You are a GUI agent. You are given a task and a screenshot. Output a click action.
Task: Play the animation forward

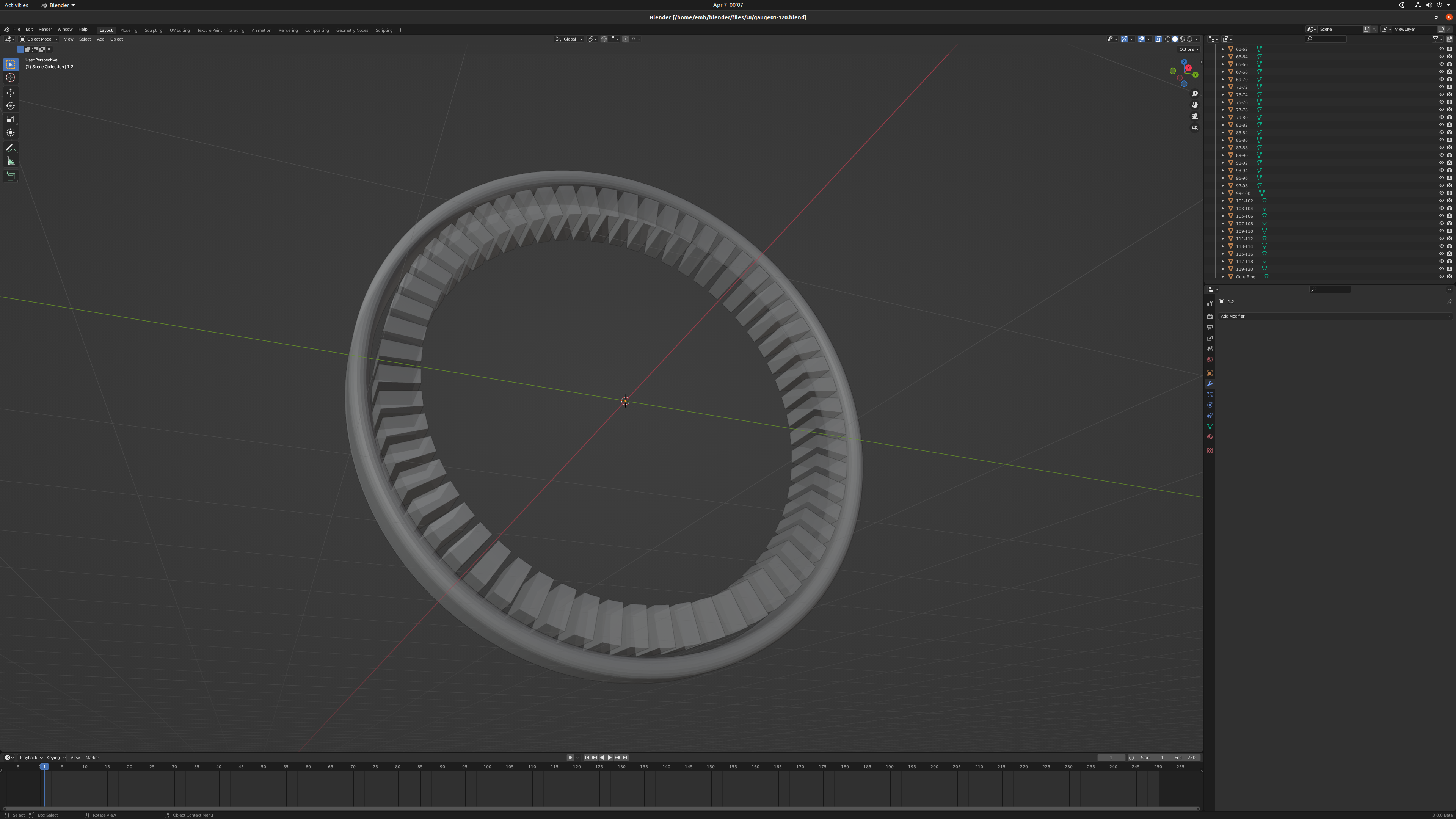(x=609, y=758)
